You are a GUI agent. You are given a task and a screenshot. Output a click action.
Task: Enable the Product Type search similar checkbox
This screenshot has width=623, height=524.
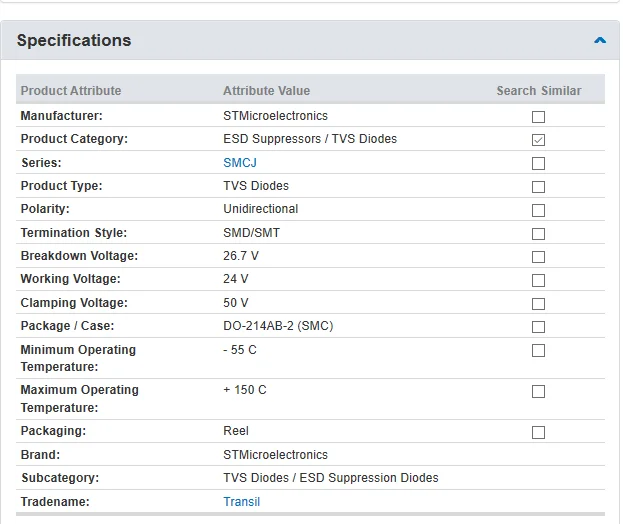pos(538,187)
